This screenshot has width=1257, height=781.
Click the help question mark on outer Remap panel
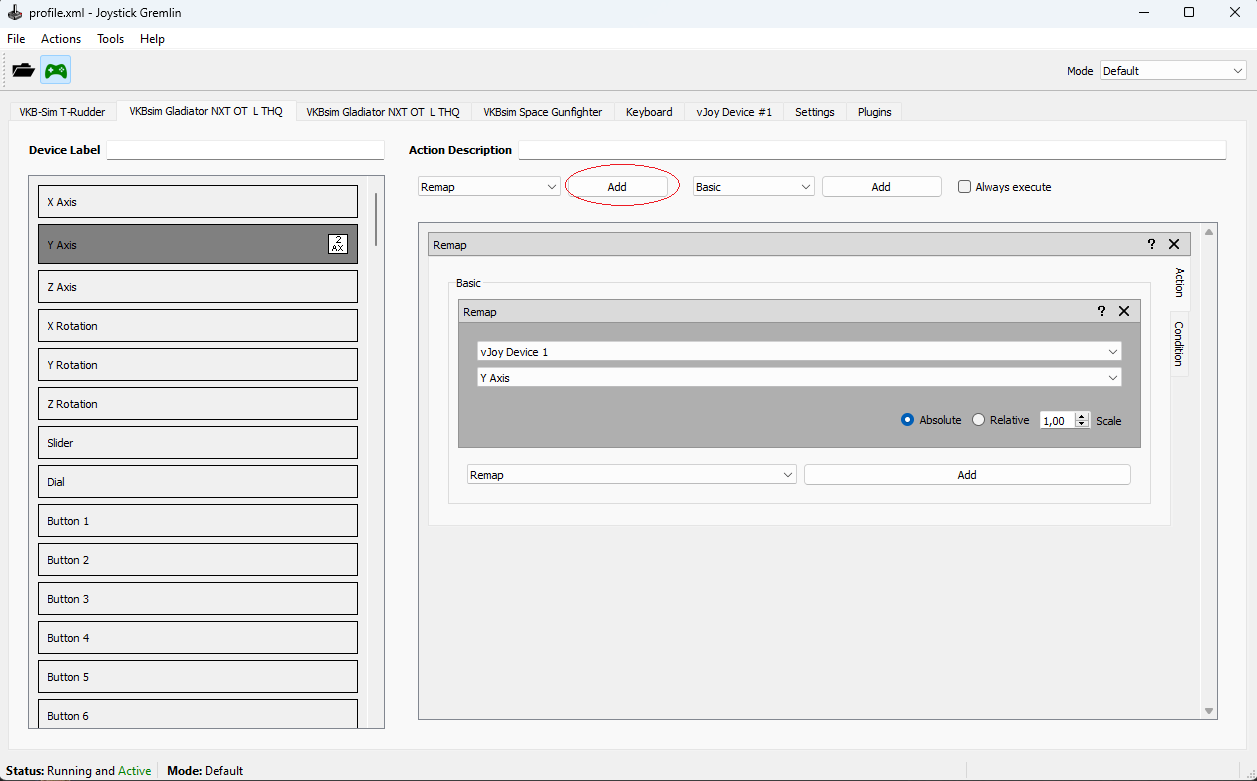[1151, 244]
